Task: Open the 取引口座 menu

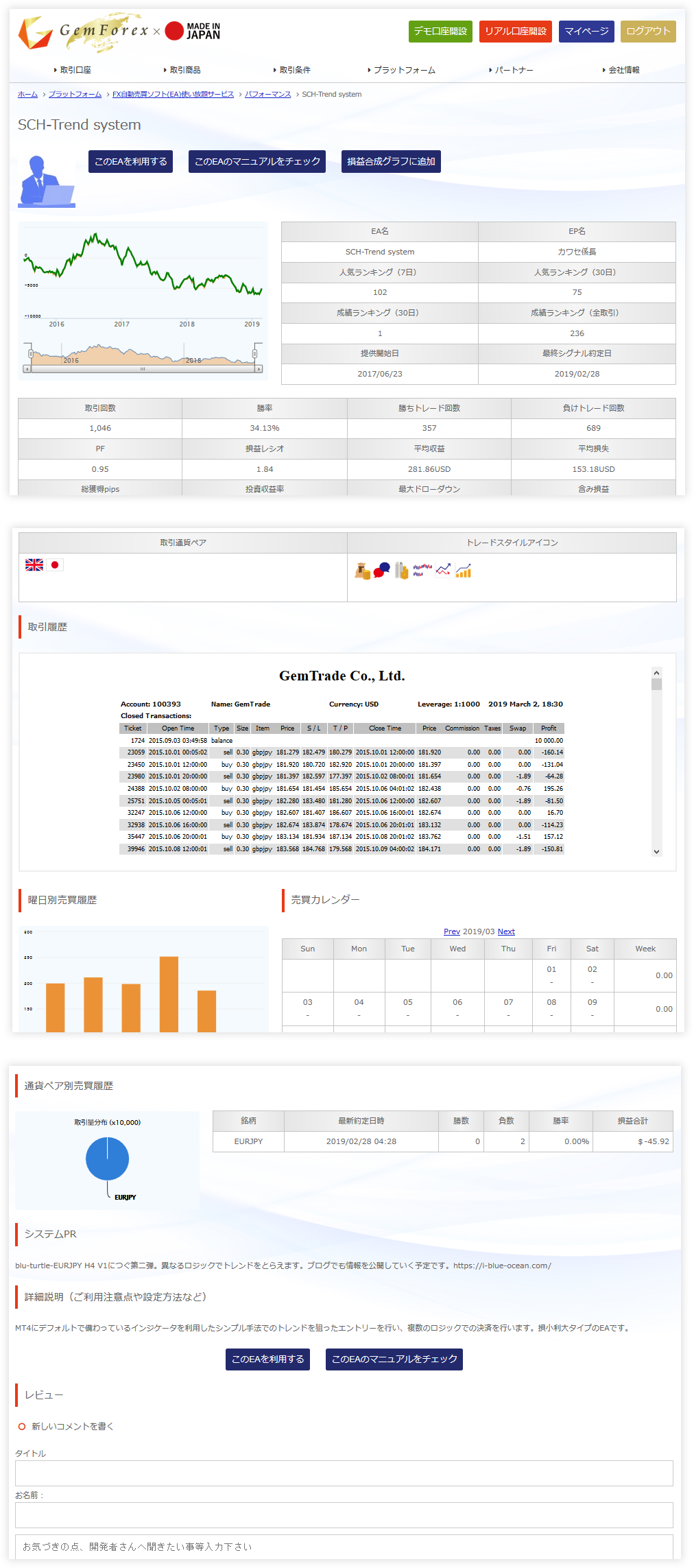Action: pos(73,70)
